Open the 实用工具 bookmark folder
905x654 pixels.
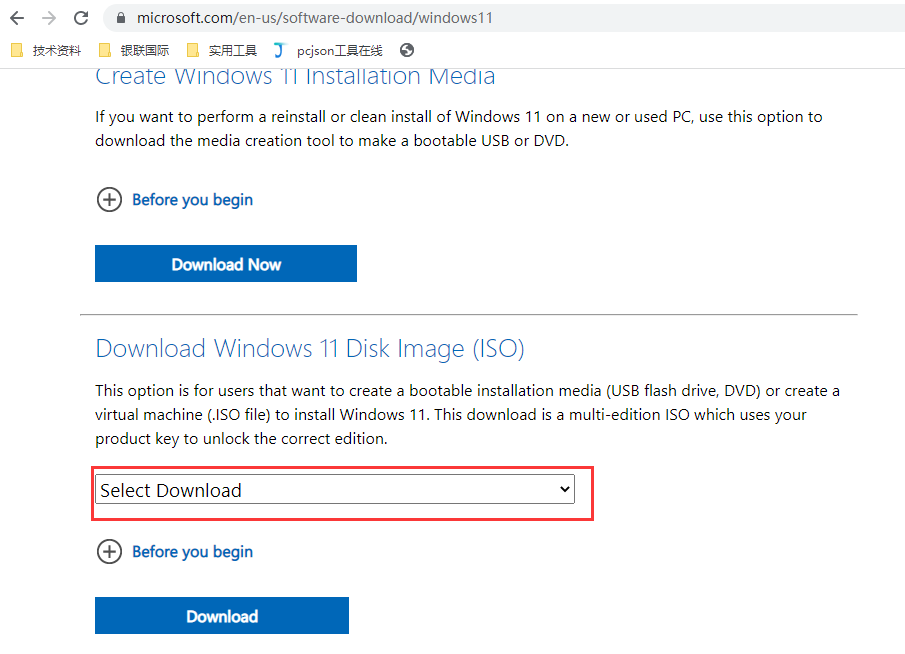222,51
